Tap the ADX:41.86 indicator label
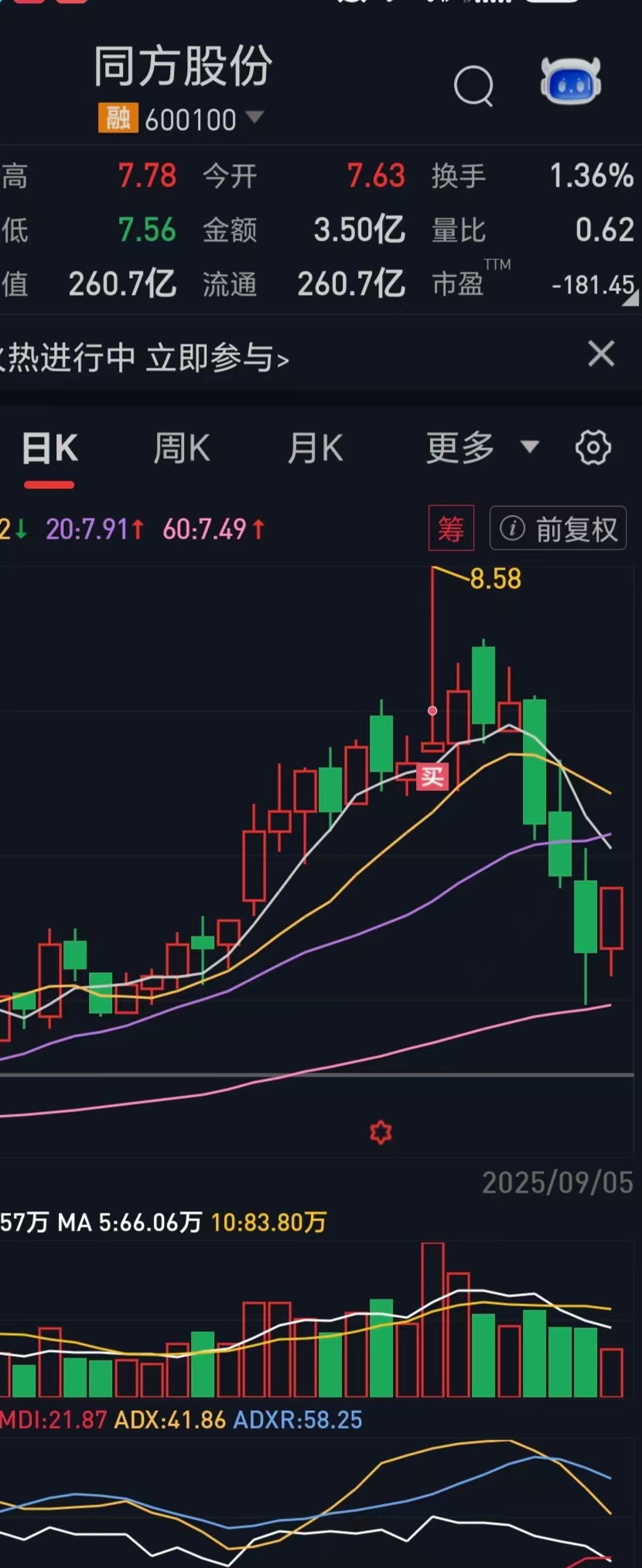Image resolution: width=642 pixels, height=1568 pixels. (x=170, y=1420)
